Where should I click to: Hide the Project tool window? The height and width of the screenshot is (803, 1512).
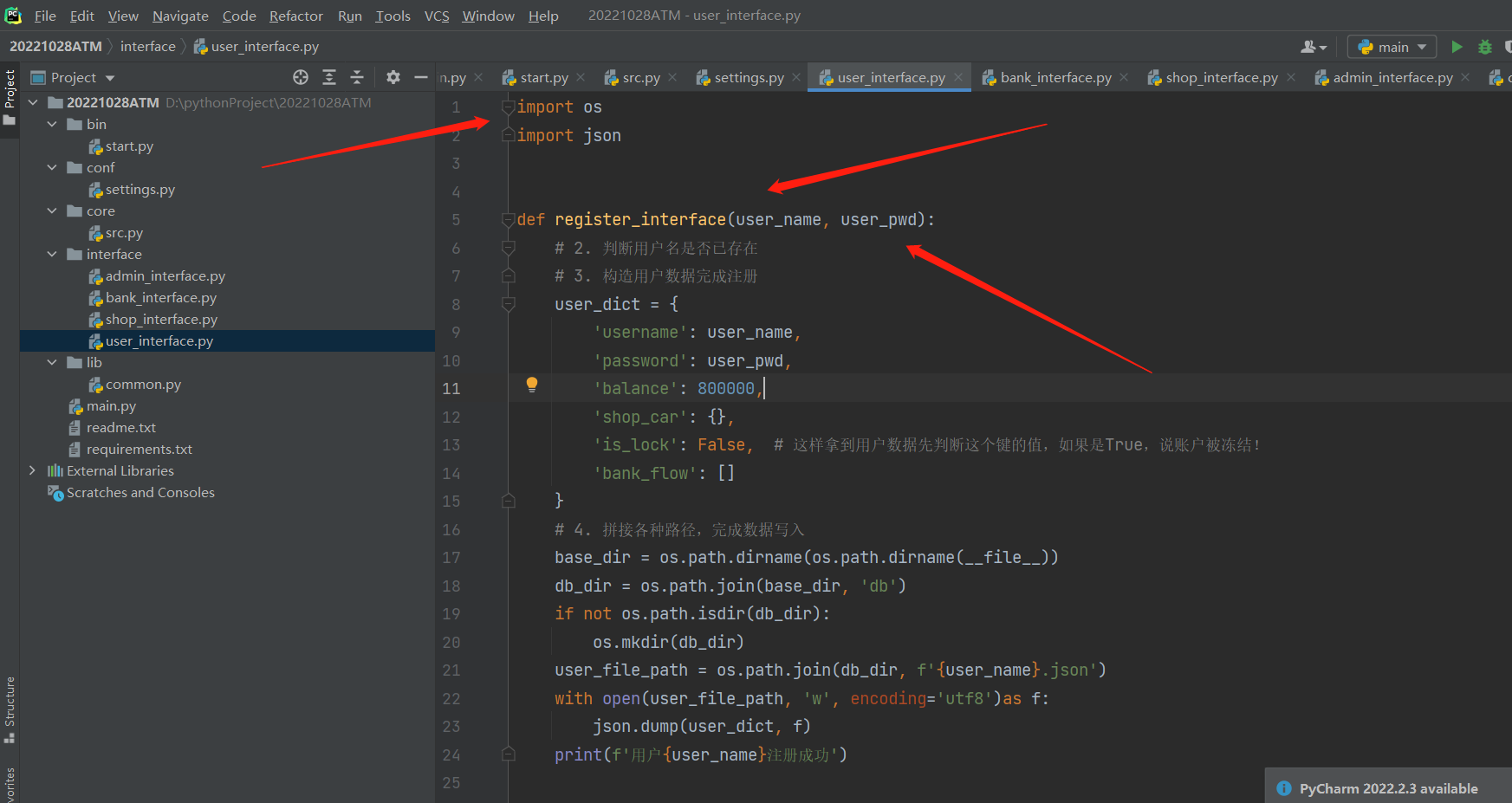point(421,77)
